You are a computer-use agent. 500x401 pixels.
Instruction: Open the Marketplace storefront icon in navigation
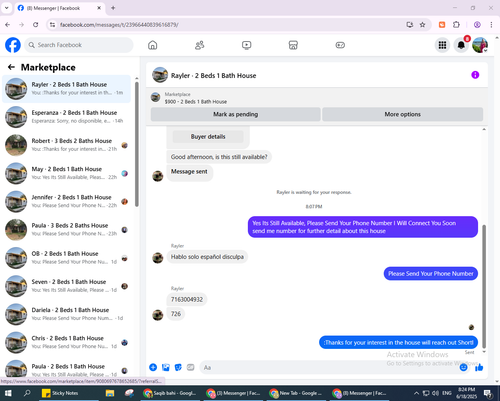(293, 45)
